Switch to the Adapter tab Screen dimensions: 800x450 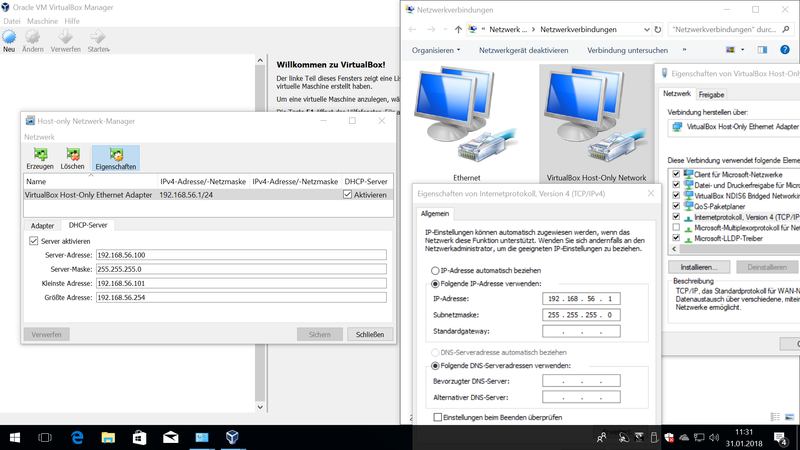coord(42,226)
